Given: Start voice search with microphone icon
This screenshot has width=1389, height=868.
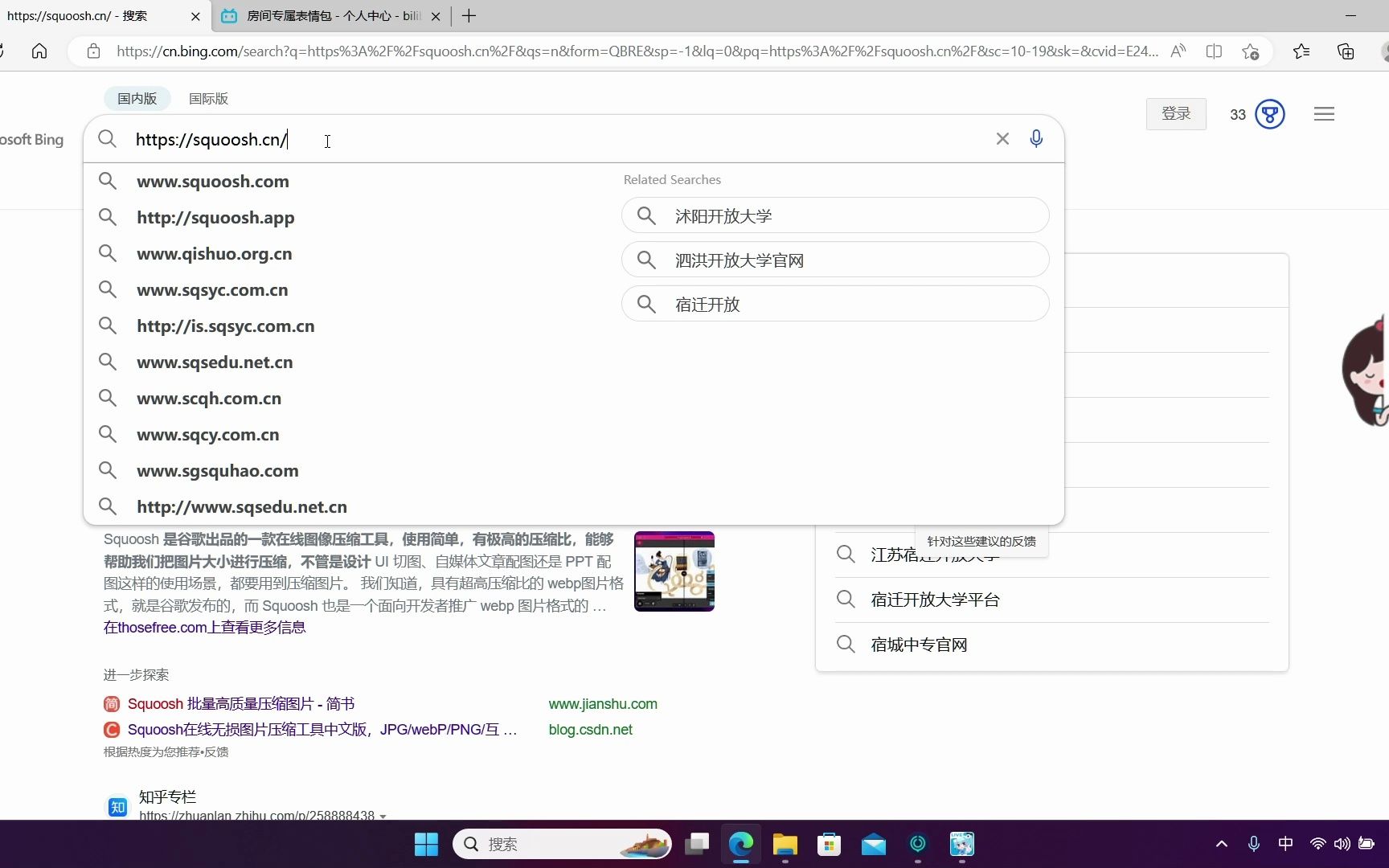Looking at the screenshot, I should coord(1036,139).
